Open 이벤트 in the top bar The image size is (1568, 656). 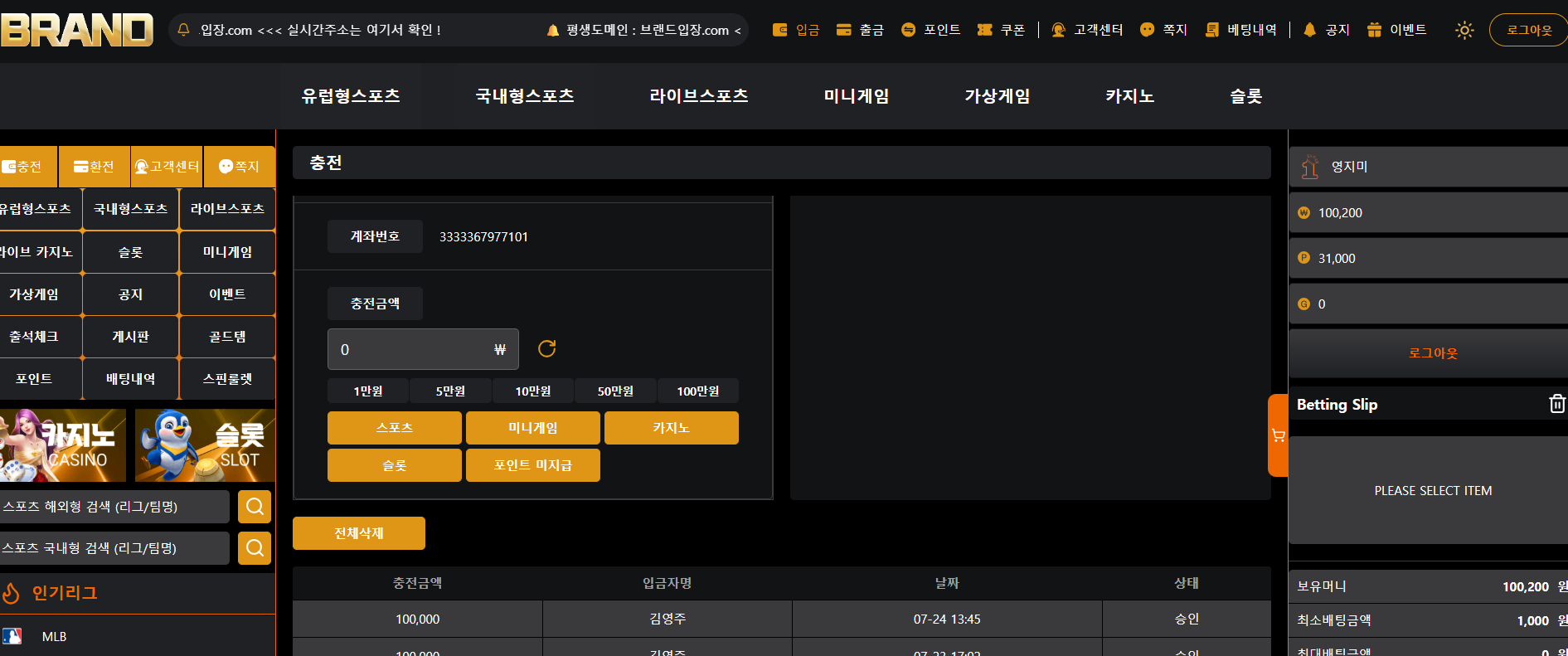[x=1396, y=30]
